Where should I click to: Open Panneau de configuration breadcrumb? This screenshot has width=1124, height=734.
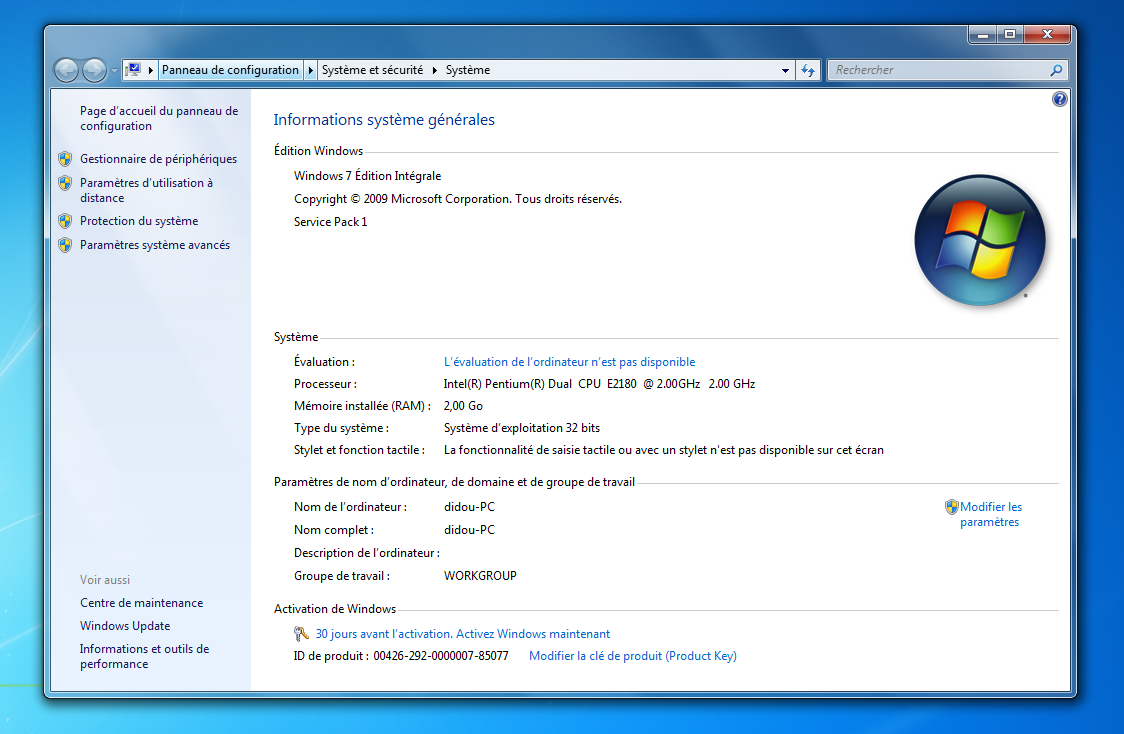(x=230, y=70)
